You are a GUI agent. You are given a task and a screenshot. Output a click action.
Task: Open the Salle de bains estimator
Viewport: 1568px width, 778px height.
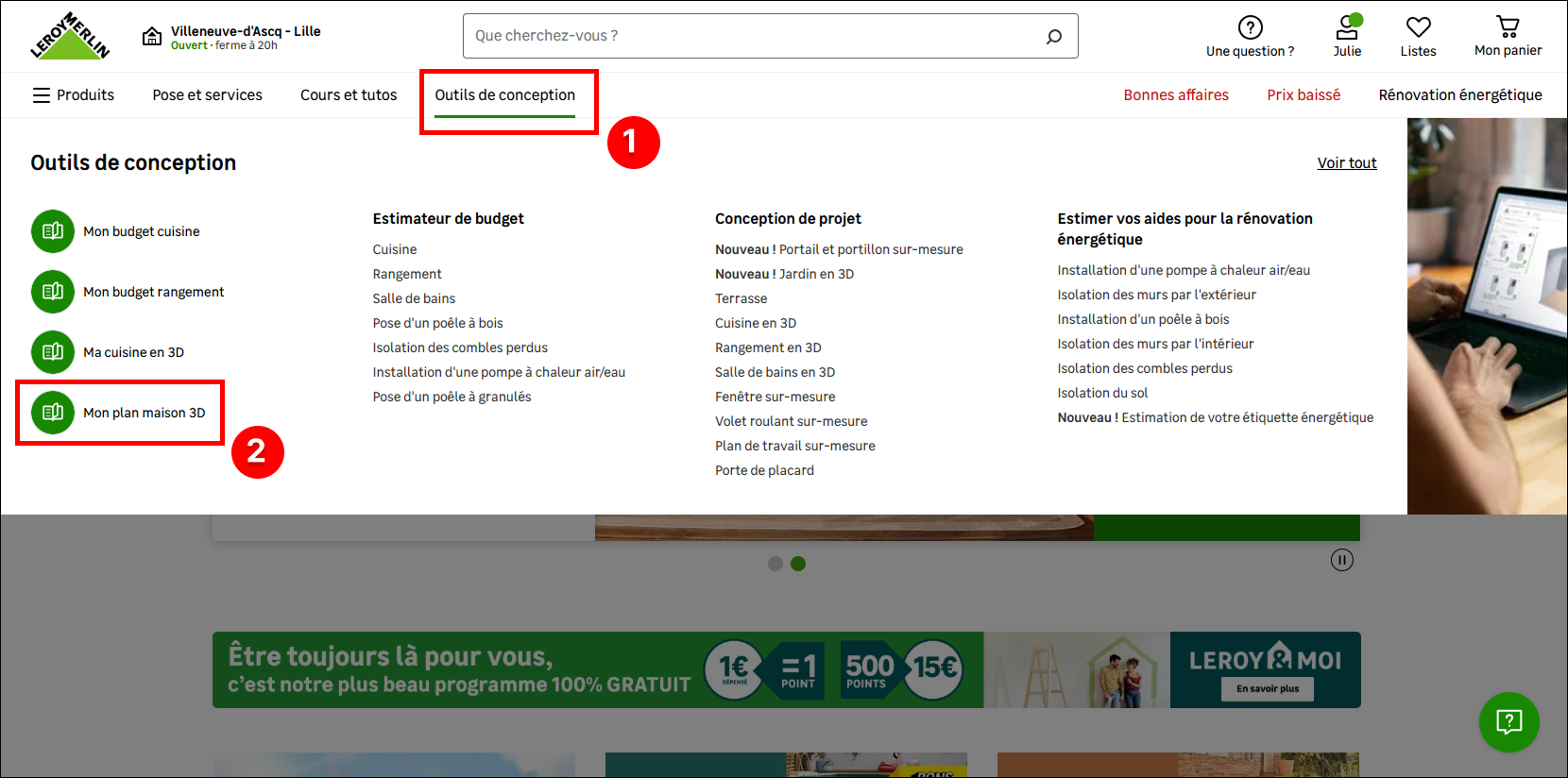click(x=414, y=298)
